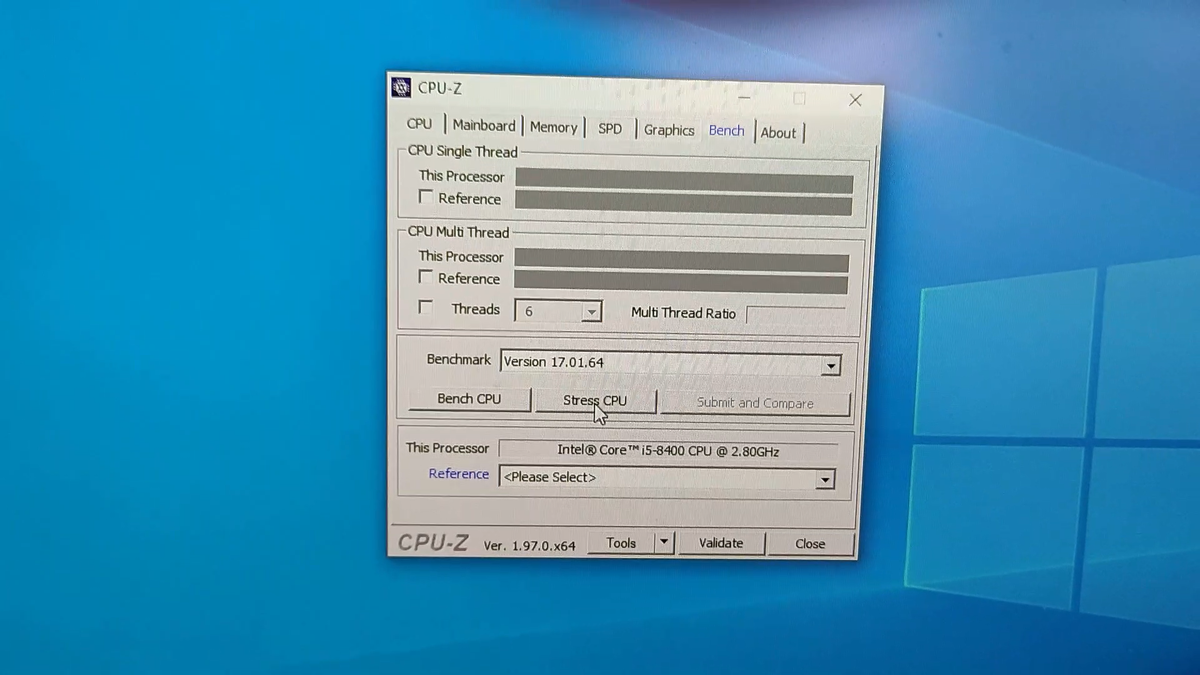Minimize the CPU-Z window
This screenshot has height=675, width=1200.
pyautogui.click(x=744, y=97)
